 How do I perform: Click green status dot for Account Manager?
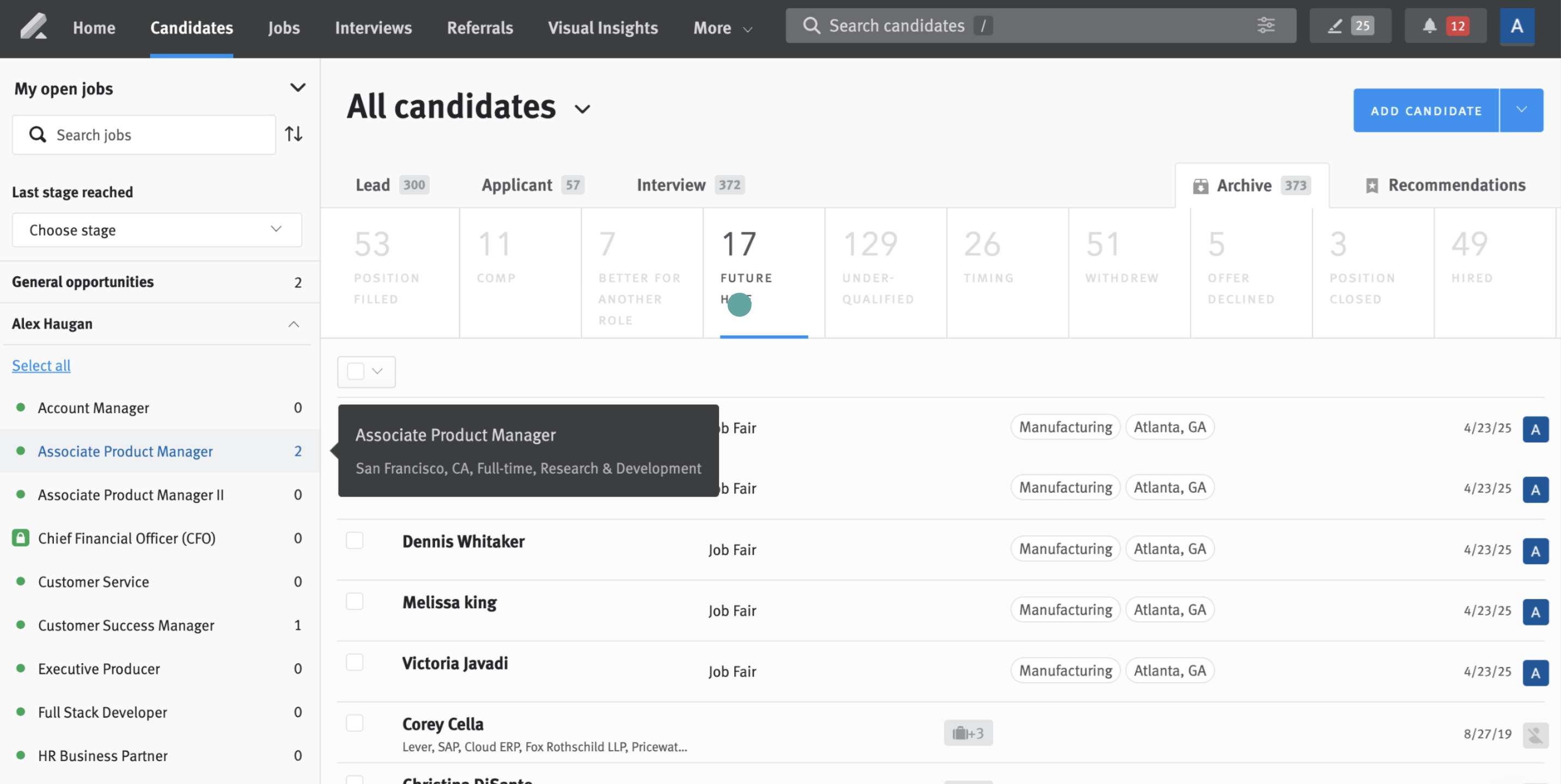pos(21,407)
